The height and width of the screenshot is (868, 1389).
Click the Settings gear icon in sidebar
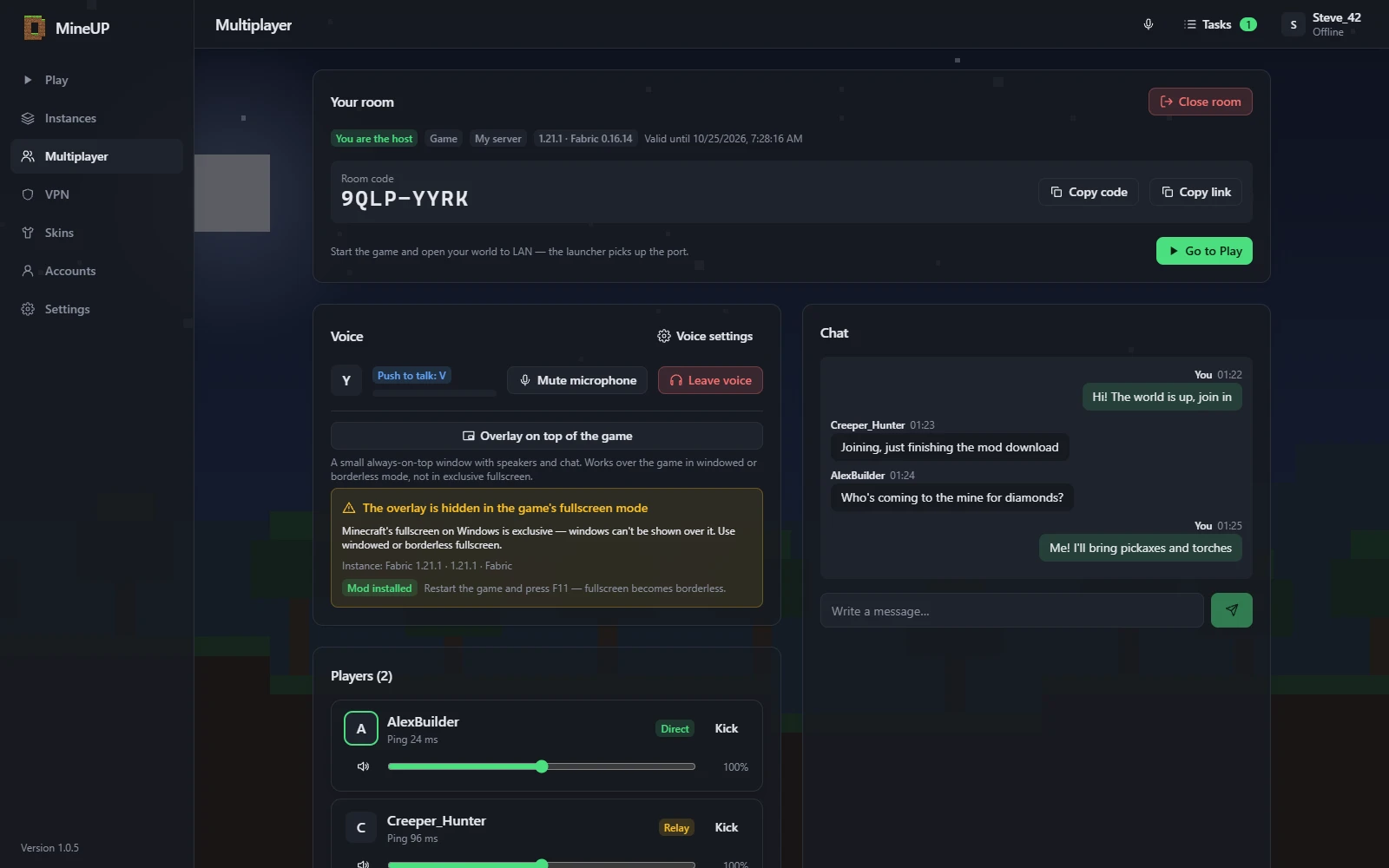[x=28, y=309]
